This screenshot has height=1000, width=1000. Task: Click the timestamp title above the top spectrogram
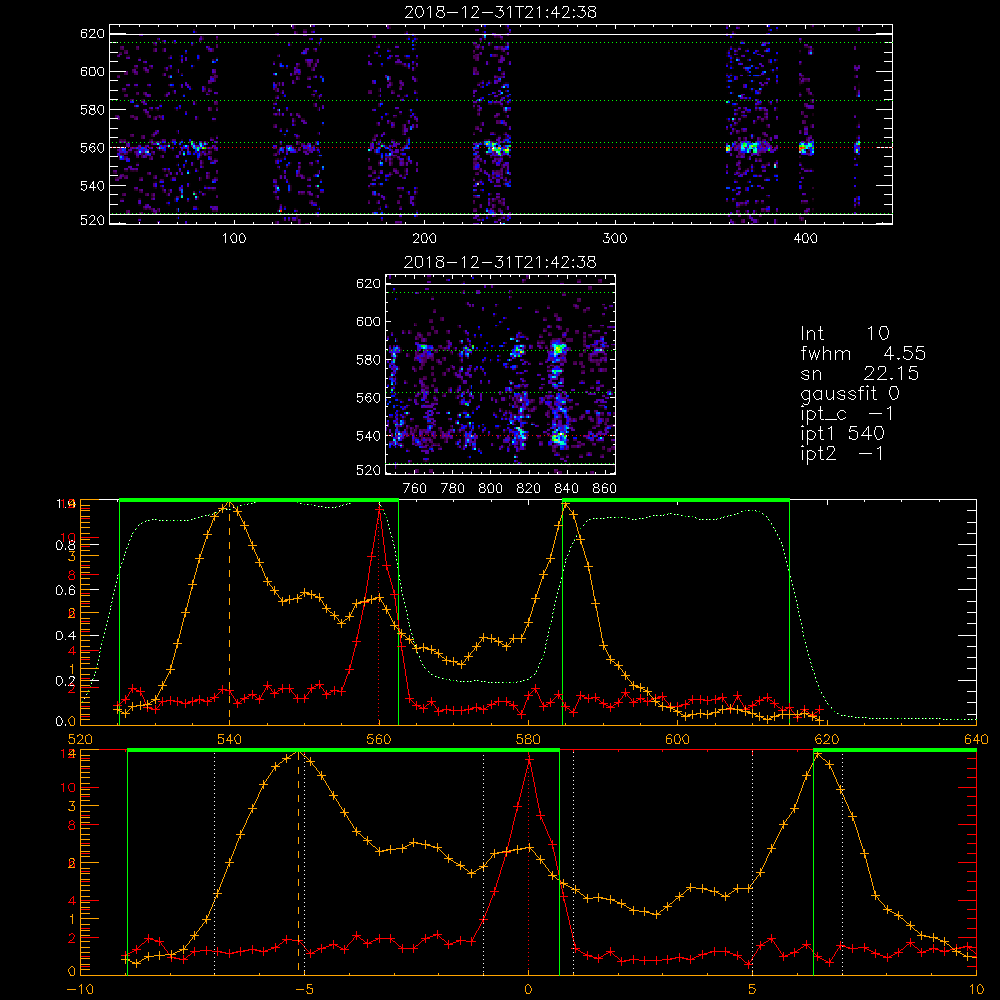coord(500,12)
